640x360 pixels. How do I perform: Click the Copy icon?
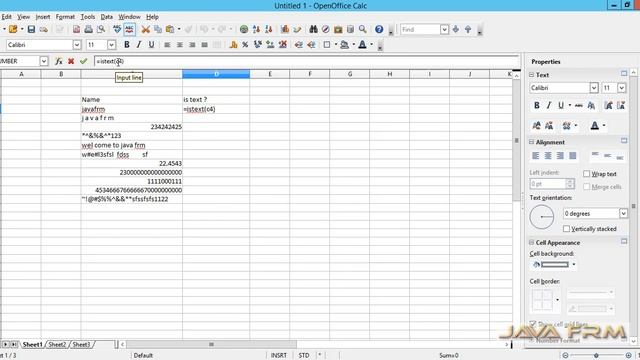158,29
